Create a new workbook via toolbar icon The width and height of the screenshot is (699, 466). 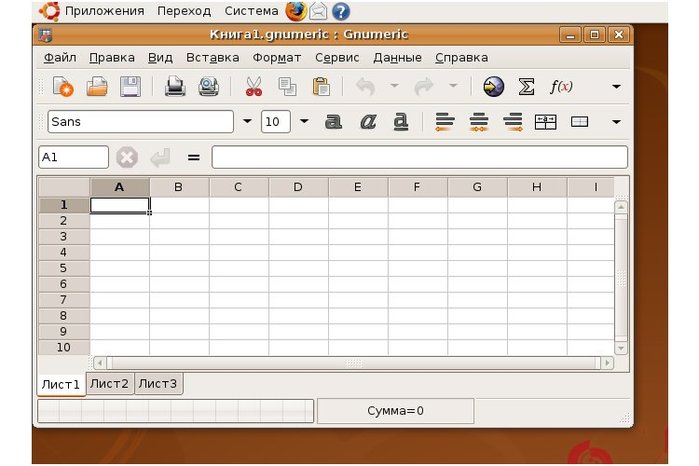(63, 87)
